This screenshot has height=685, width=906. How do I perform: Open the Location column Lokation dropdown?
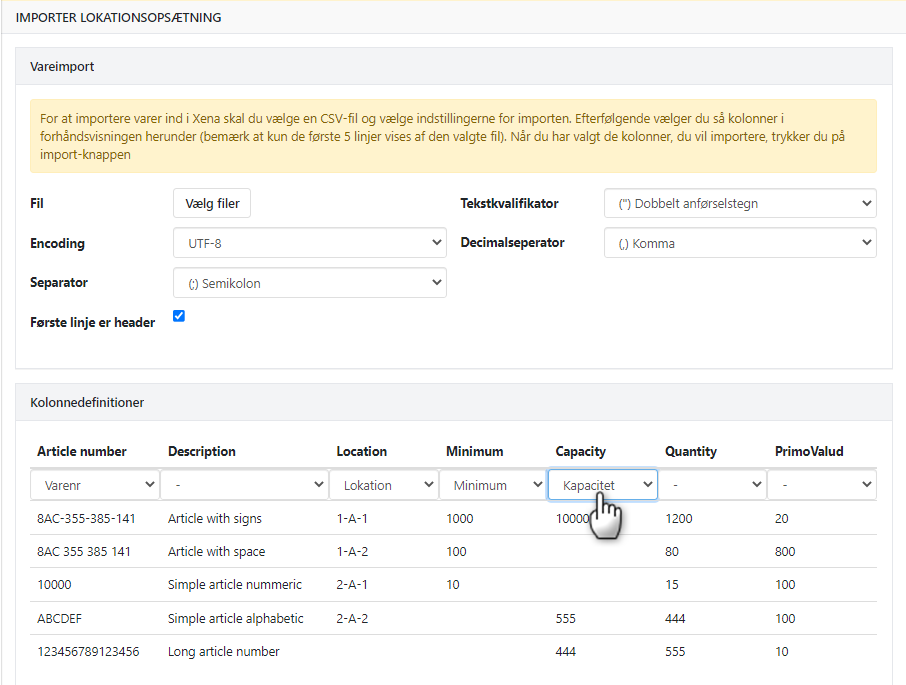[x=383, y=485]
